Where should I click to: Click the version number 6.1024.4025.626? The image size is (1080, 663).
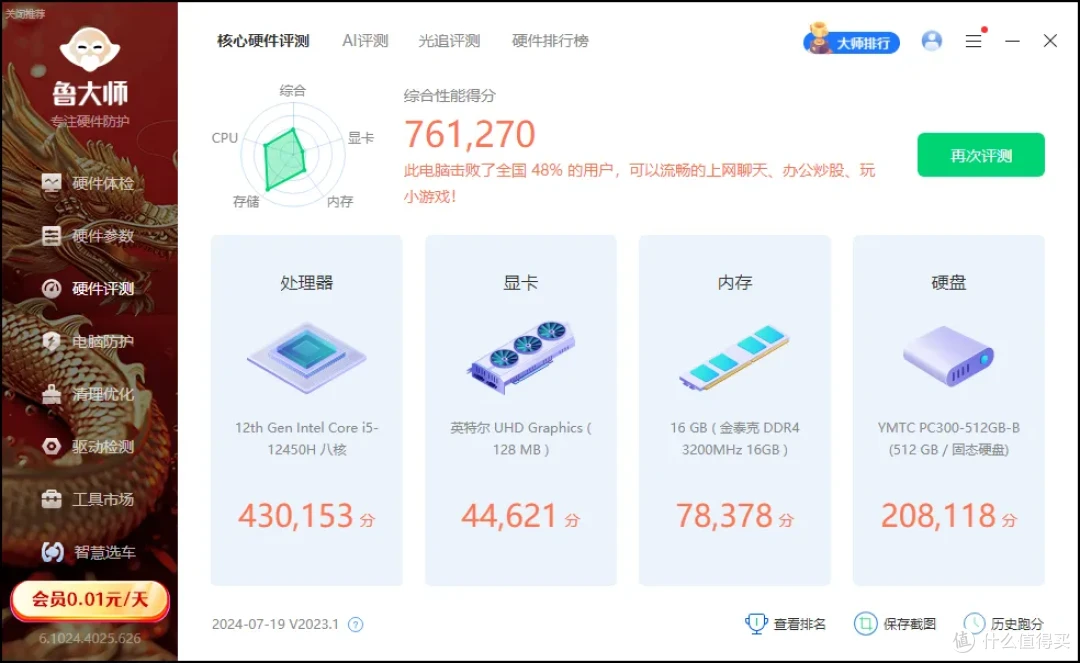(x=90, y=638)
